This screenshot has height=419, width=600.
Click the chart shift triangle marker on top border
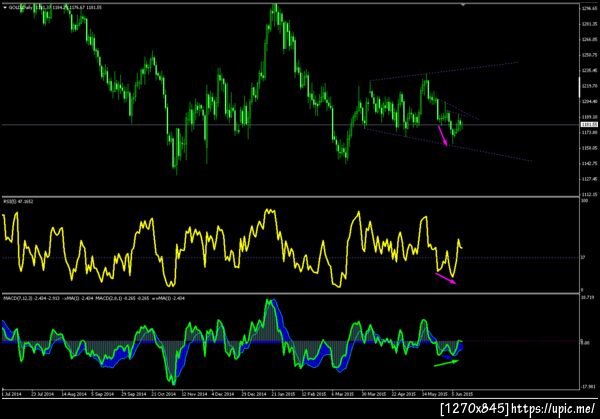(x=463, y=5)
